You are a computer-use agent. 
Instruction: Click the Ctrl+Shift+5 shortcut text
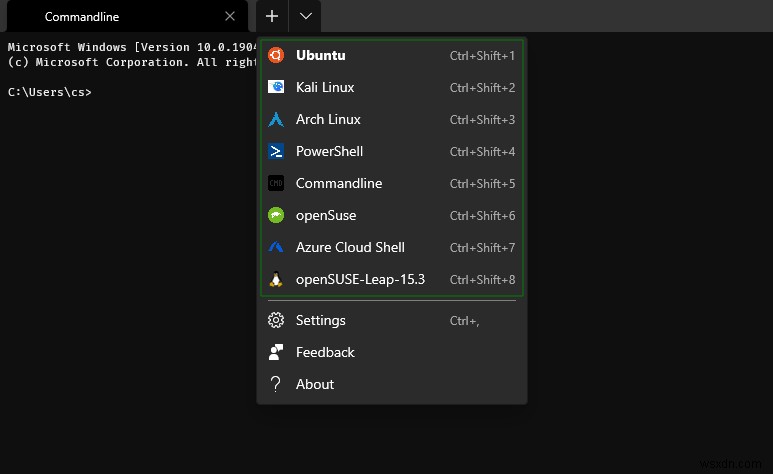[x=482, y=184]
